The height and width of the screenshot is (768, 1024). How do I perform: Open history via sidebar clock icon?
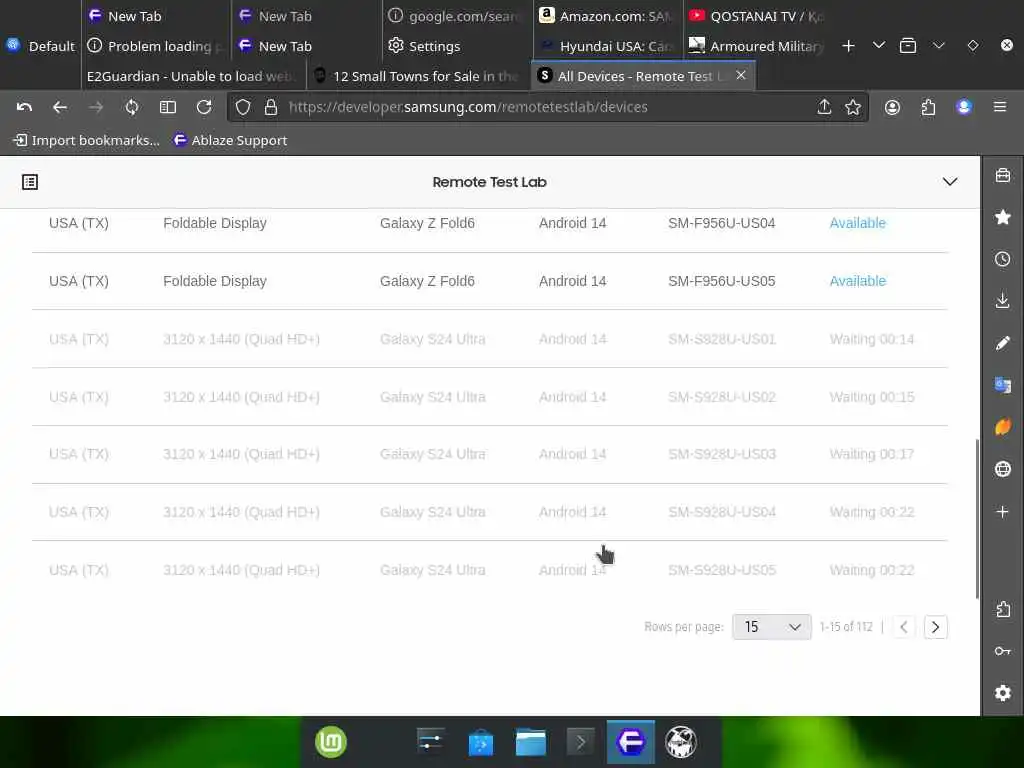1003,259
